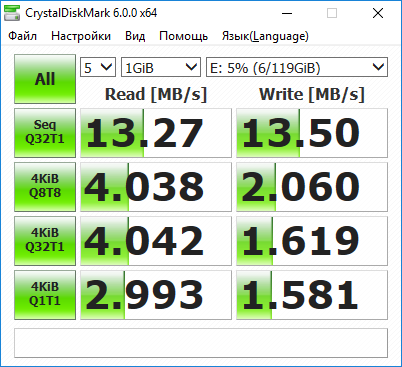Open the drive selection dropdown for E:

(x=297, y=67)
